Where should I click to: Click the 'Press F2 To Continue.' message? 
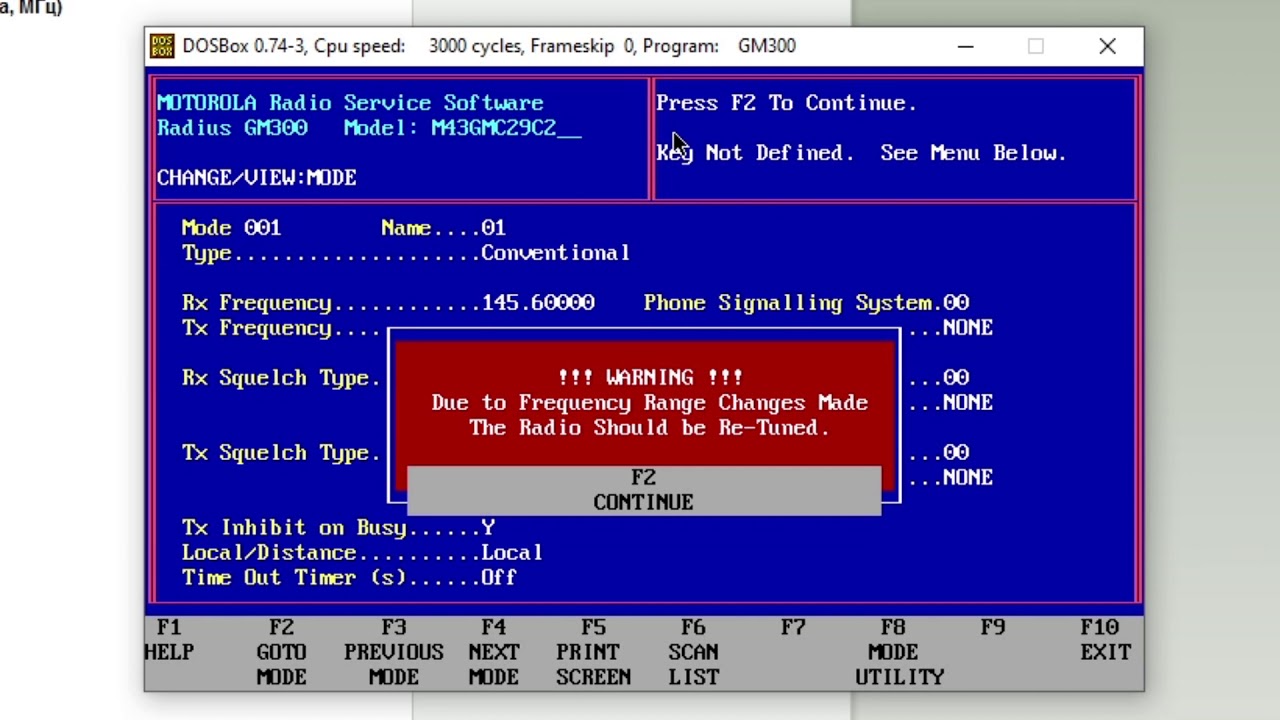pyautogui.click(x=787, y=103)
